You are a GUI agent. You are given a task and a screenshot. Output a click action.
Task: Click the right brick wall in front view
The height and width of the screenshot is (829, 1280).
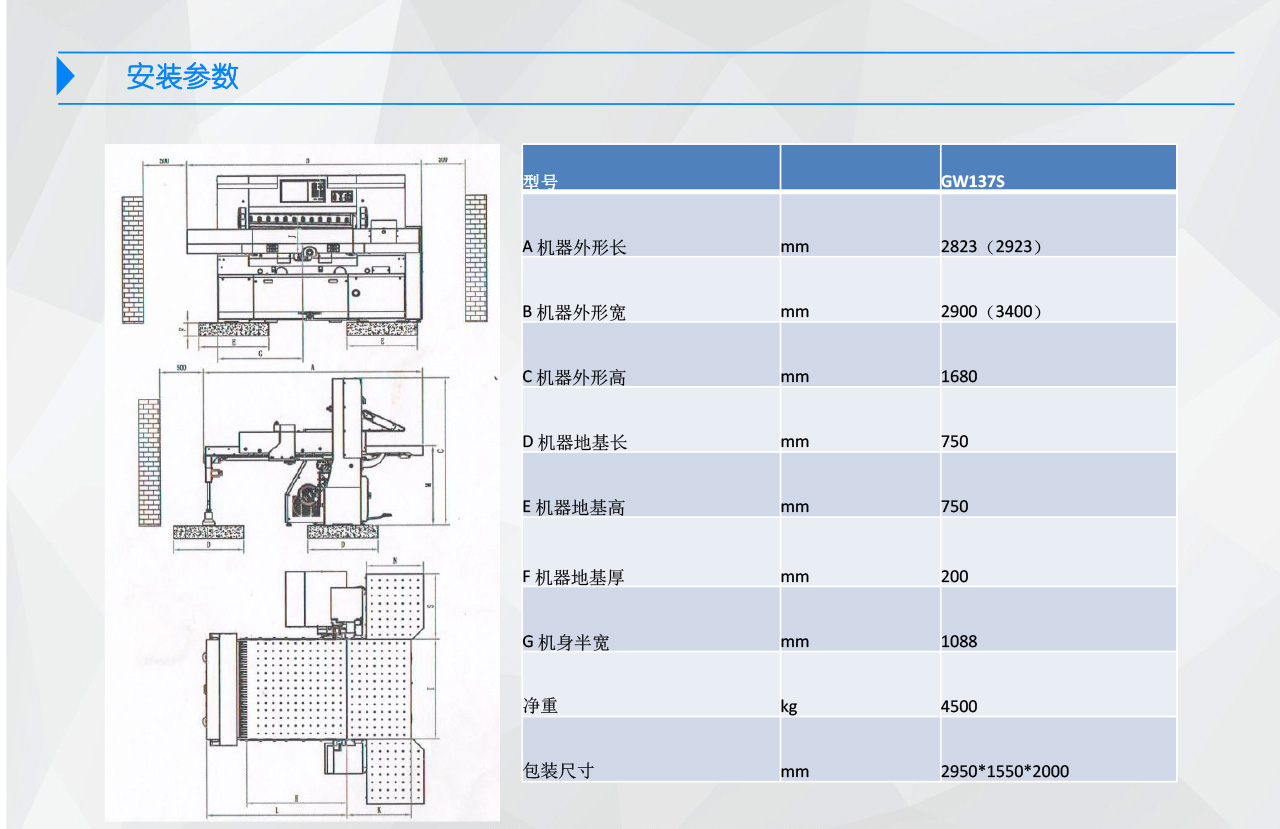(x=476, y=258)
